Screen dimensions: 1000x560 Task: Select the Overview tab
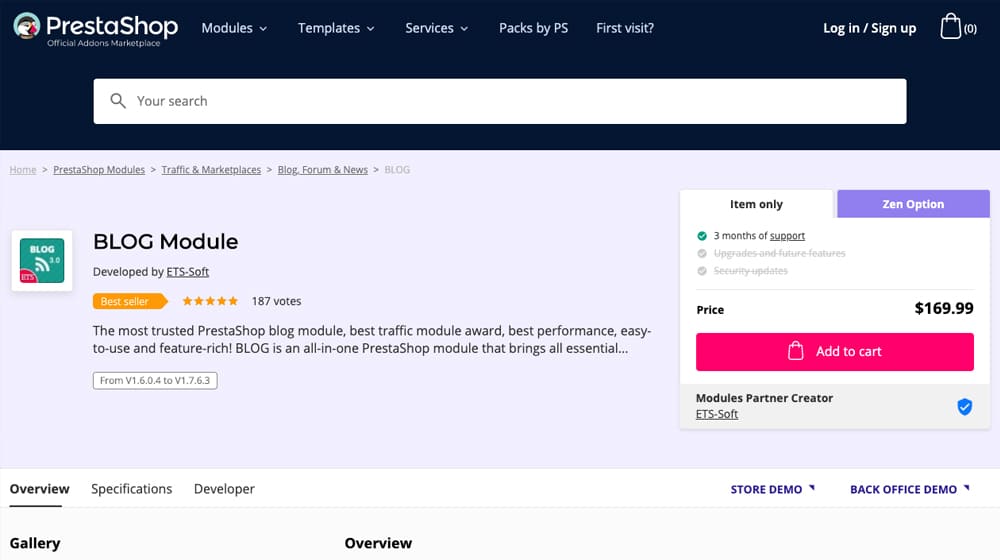40,489
